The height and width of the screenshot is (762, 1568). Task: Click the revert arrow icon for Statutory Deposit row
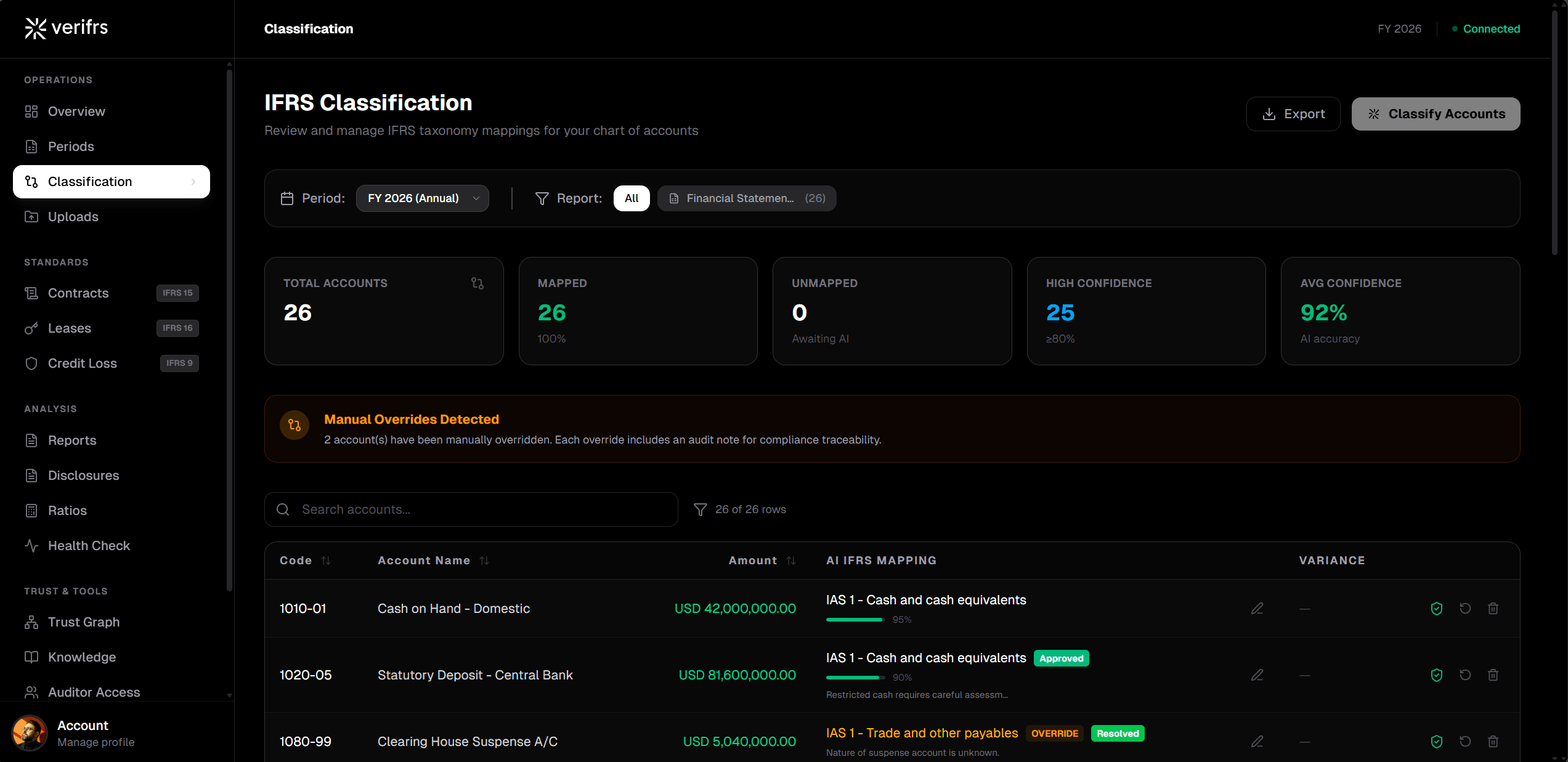(1464, 675)
